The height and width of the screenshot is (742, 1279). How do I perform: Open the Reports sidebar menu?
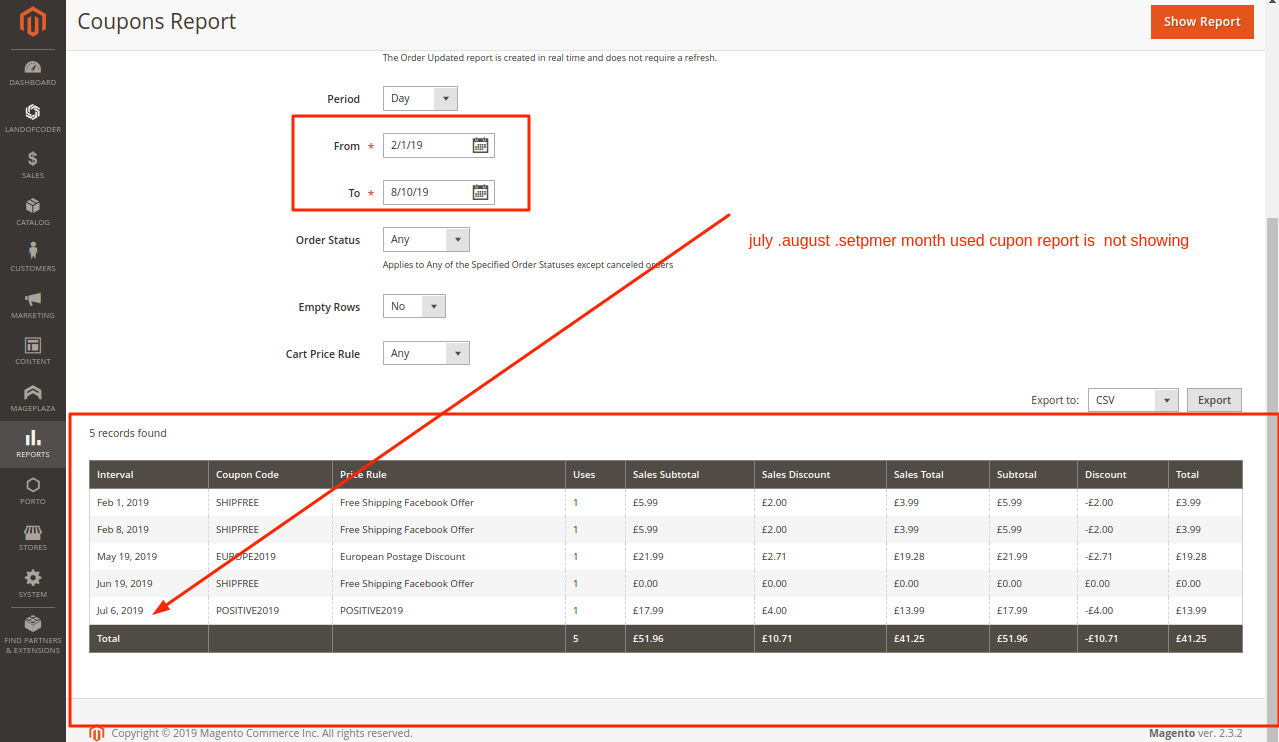point(33,444)
